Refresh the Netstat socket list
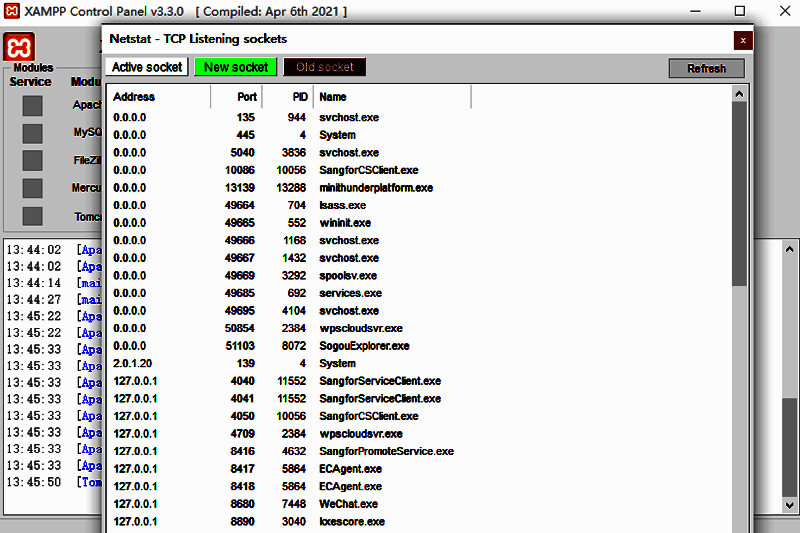The image size is (800, 533). tap(706, 68)
